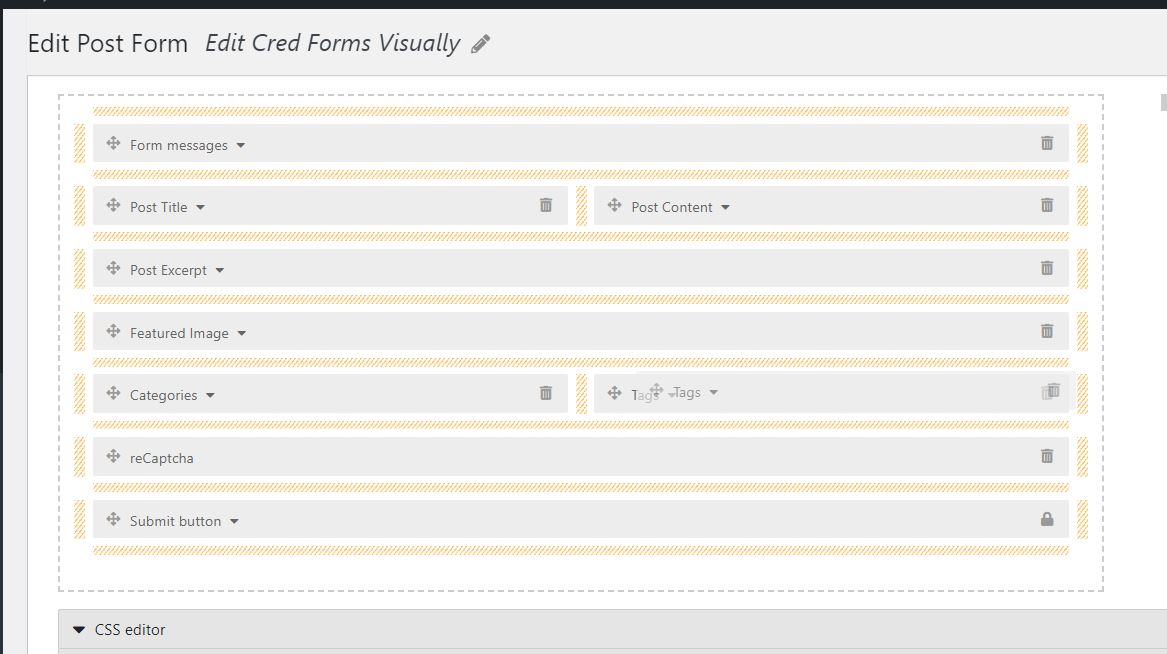Viewport: 1167px width, 654px height.
Task: Open the Post Excerpt options dropdown
Action: (x=220, y=271)
